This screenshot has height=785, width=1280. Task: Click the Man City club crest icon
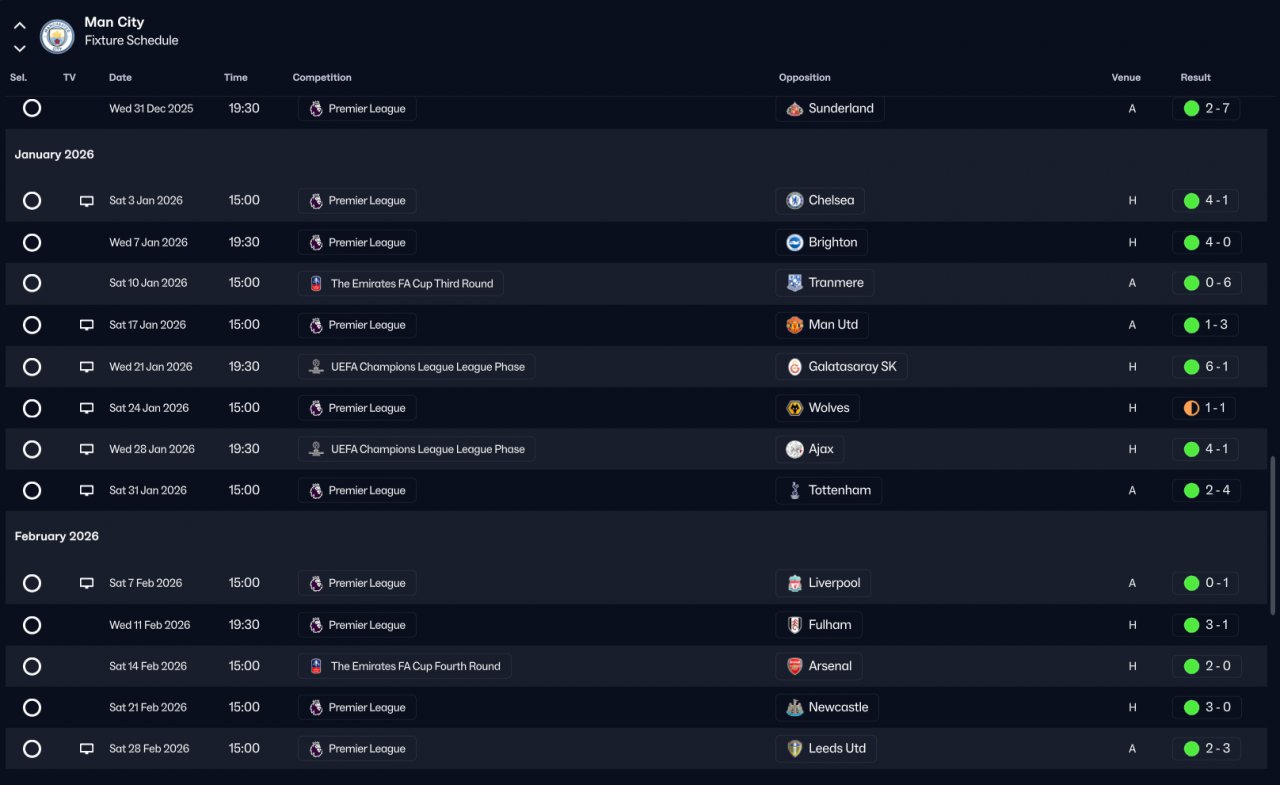[57, 36]
